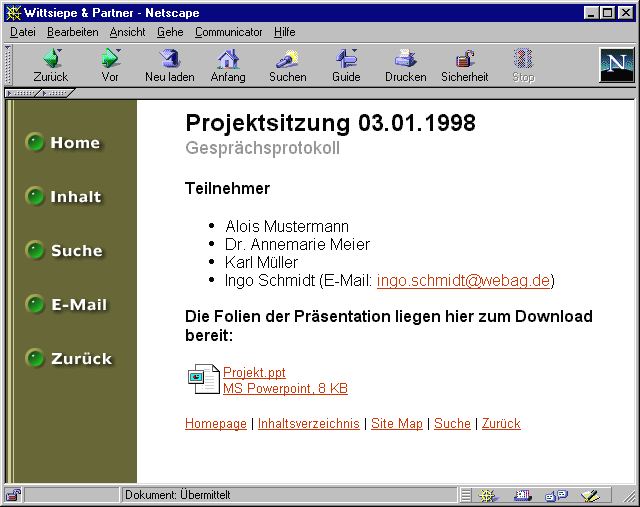Open Discussions from the status bar component icon
This screenshot has height=507, width=640.
[x=556, y=495]
